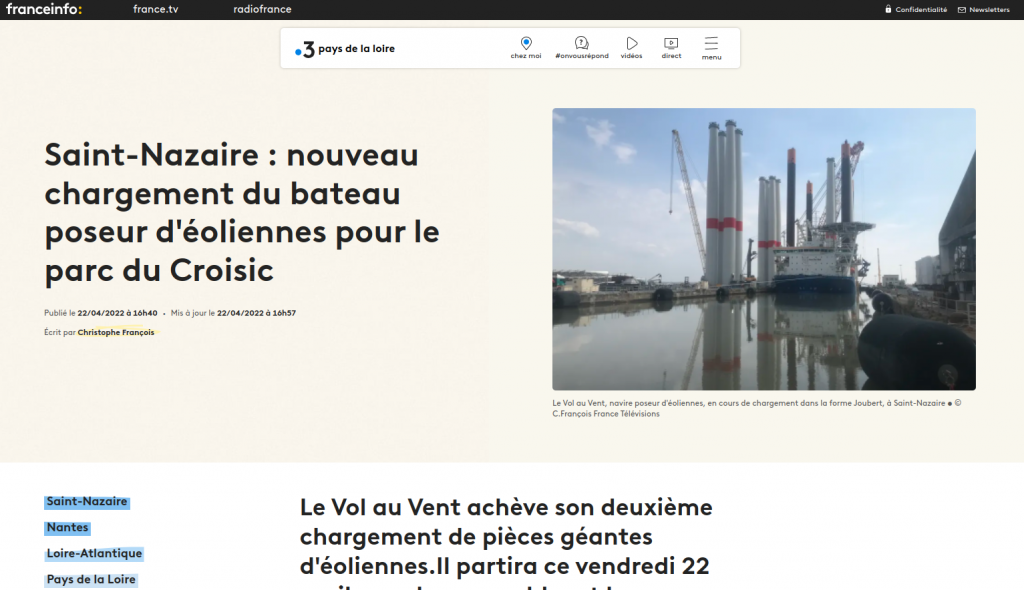Click the wind turbine ship photo
This screenshot has height=590, width=1024.
pos(763,249)
